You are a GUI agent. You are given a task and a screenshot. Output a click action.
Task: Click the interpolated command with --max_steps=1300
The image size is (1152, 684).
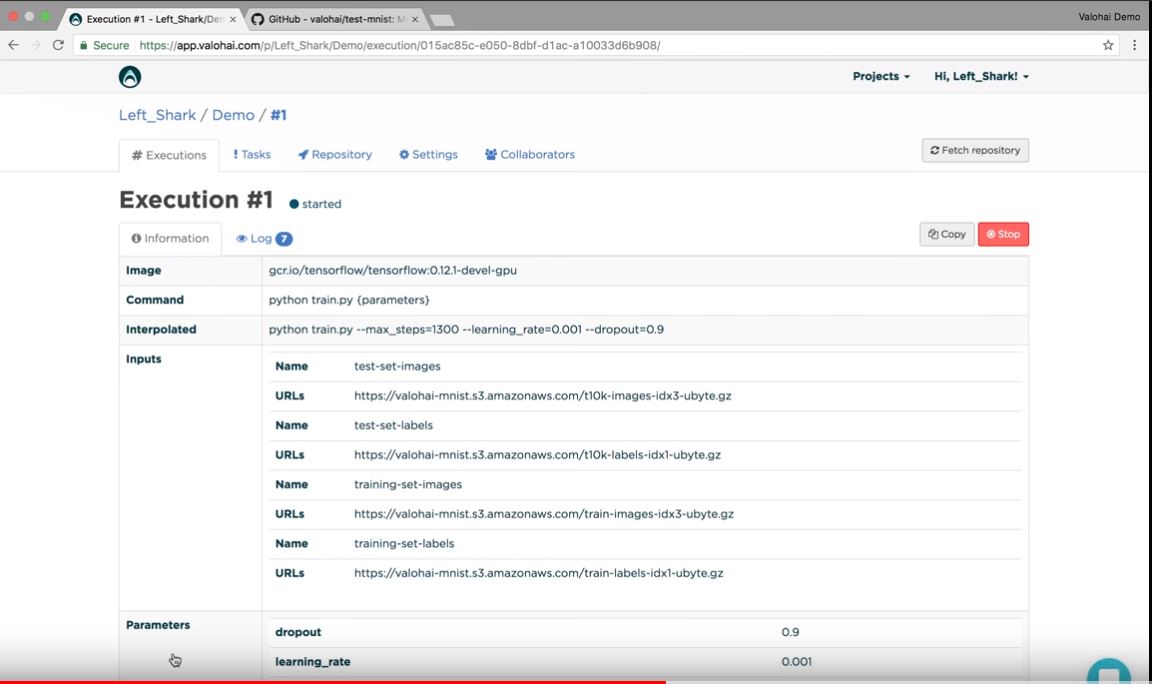click(x=466, y=329)
